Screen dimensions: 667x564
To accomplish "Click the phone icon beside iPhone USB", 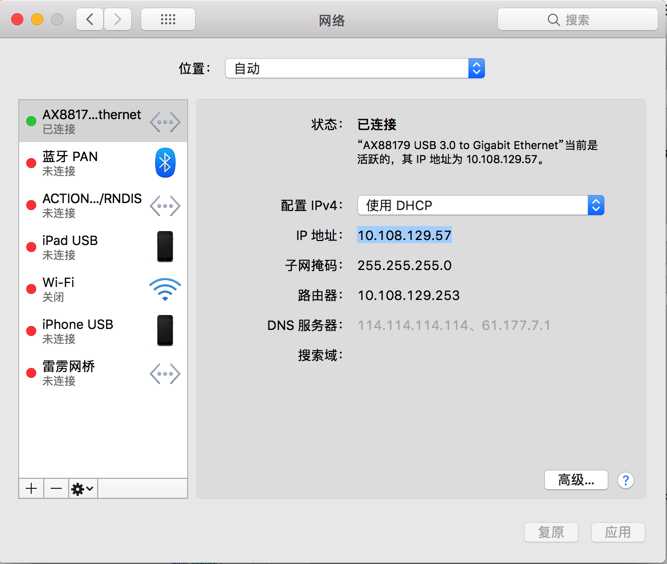I will [x=165, y=330].
